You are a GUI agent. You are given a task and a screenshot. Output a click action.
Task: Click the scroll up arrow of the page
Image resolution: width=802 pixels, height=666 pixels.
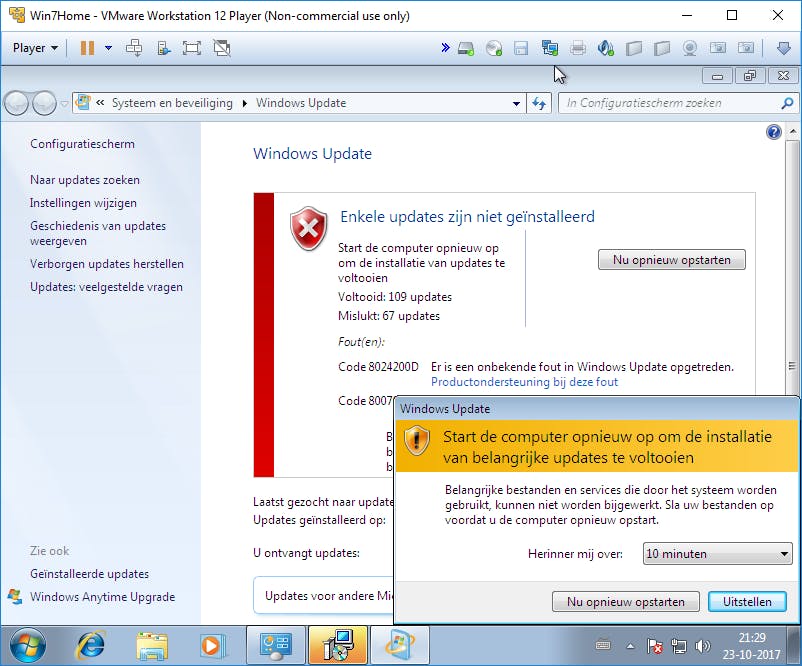[792, 131]
